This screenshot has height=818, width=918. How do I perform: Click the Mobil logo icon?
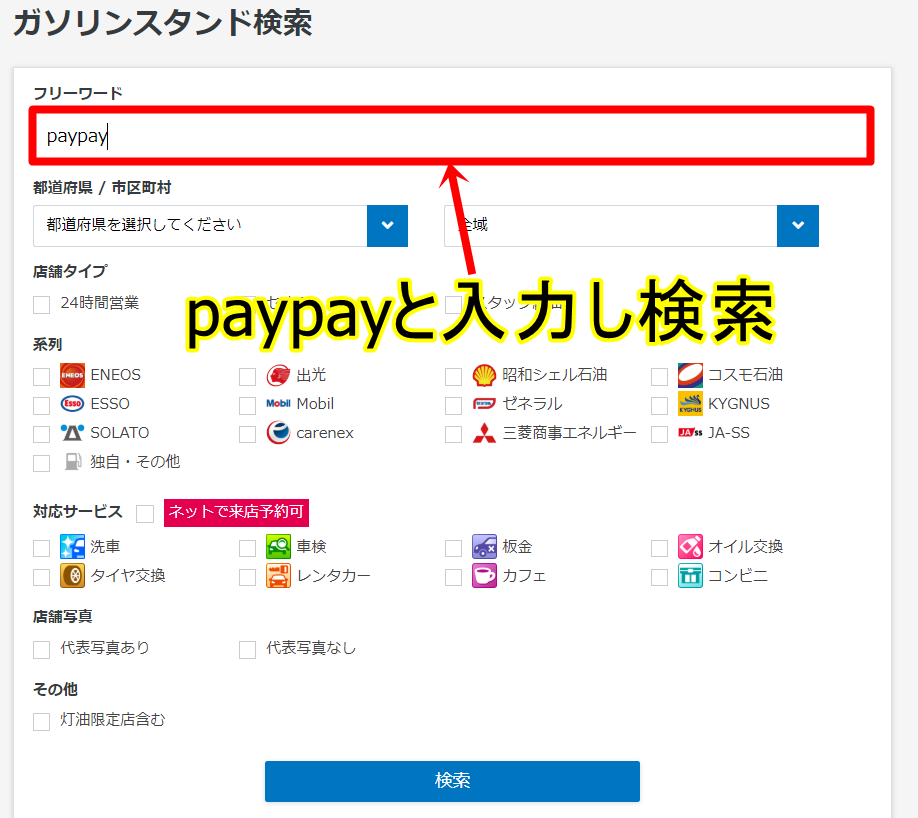pos(278,404)
